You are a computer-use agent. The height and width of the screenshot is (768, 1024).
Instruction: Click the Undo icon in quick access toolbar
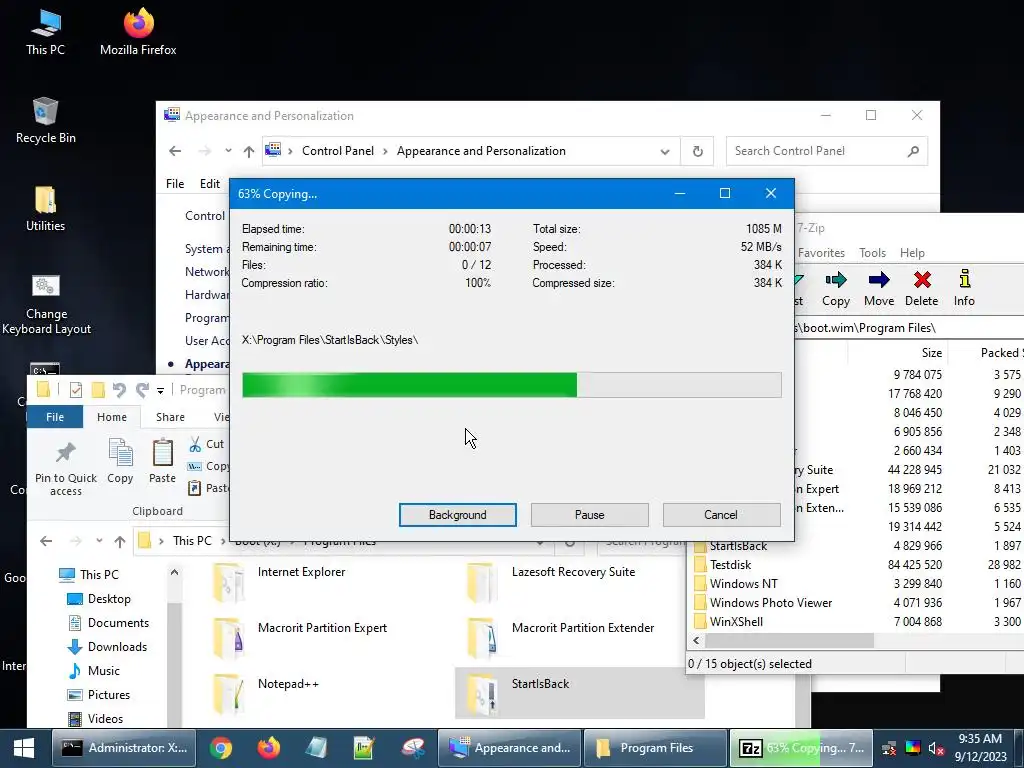[x=119, y=390]
